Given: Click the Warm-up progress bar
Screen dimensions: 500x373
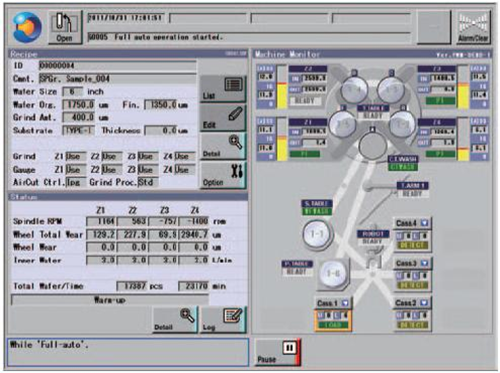Looking at the screenshot, I should pos(110,300).
